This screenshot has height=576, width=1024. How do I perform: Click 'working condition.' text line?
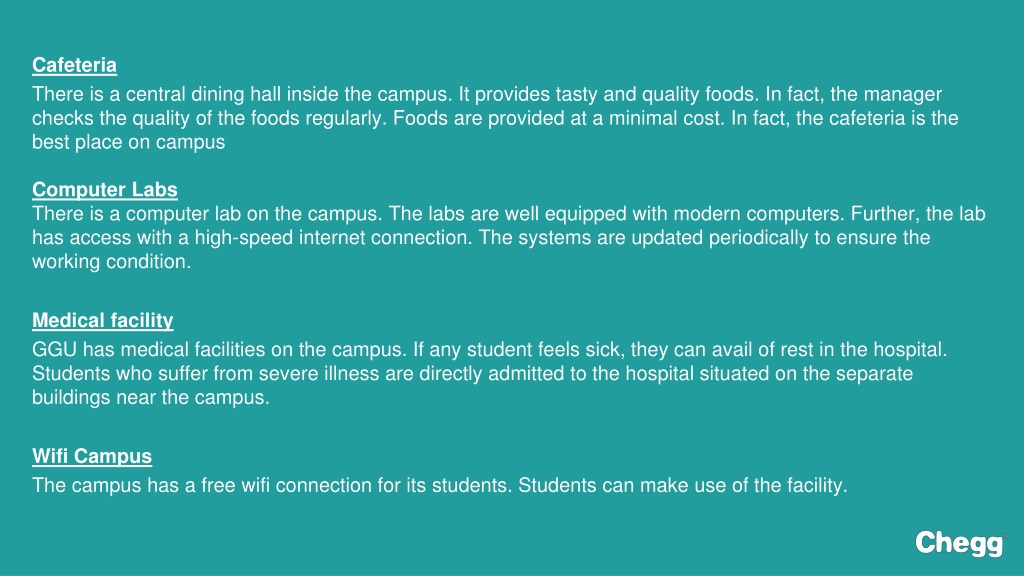112,262
